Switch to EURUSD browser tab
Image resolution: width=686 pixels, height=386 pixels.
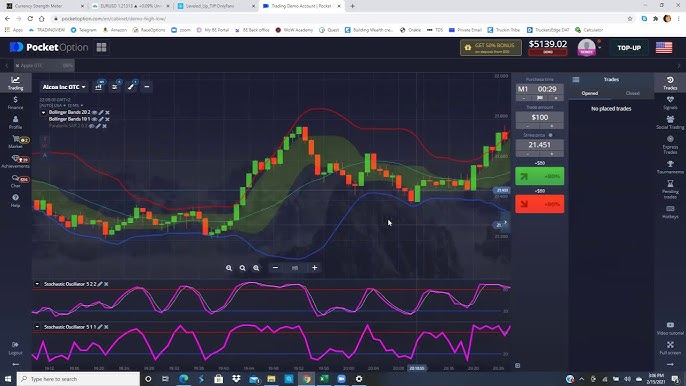(x=130, y=6)
